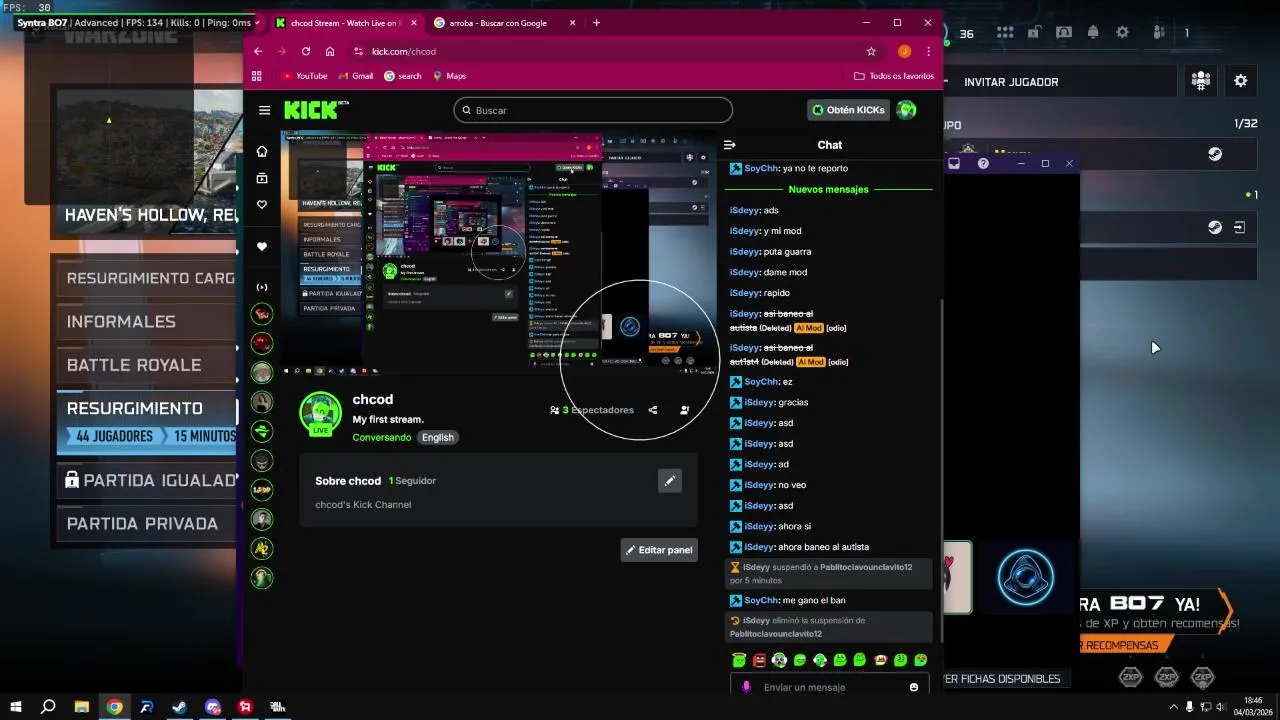Open search bookmark
Image resolution: width=1280 pixels, height=720 pixels.
click(x=403, y=76)
